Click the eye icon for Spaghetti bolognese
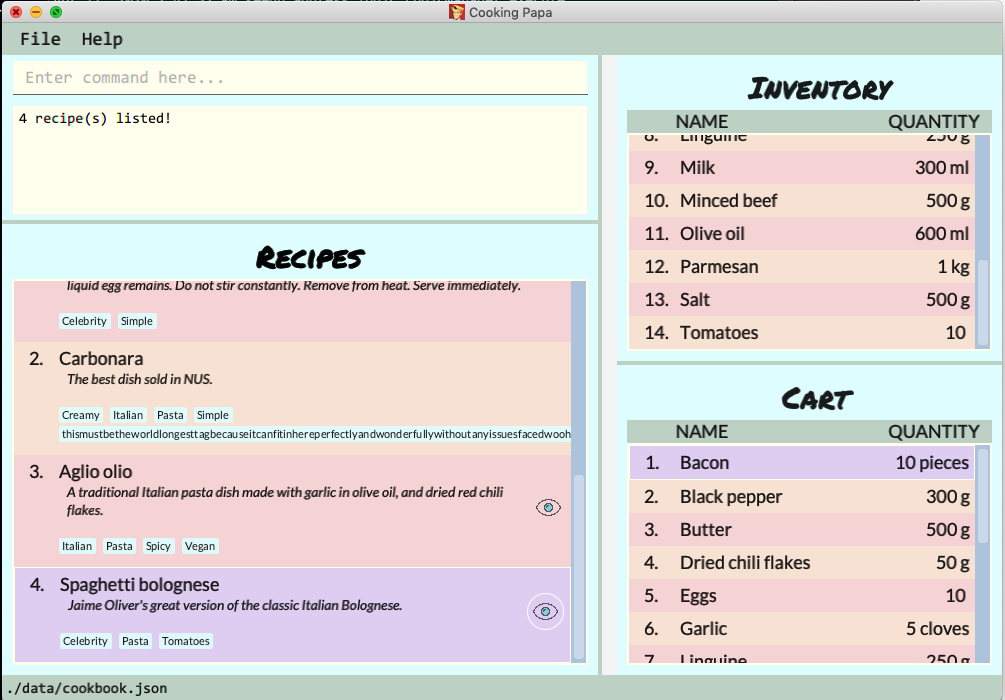This screenshot has width=1005, height=700. (545, 612)
